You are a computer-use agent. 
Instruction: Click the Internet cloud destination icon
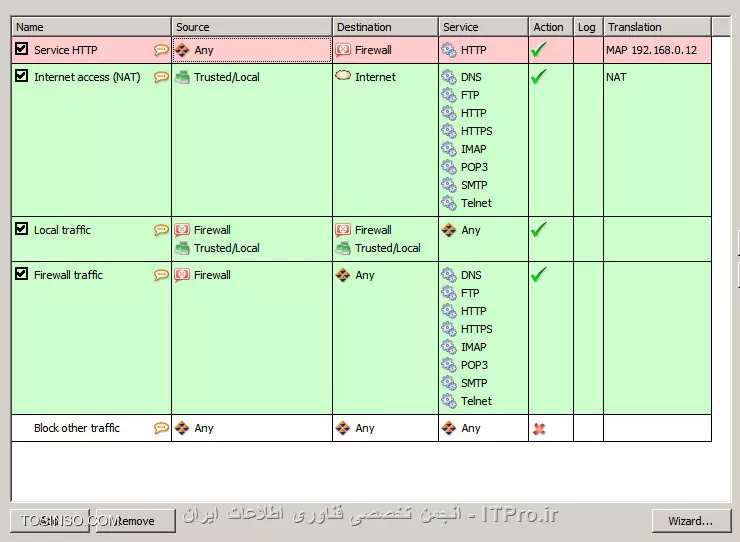tap(343, 76)
